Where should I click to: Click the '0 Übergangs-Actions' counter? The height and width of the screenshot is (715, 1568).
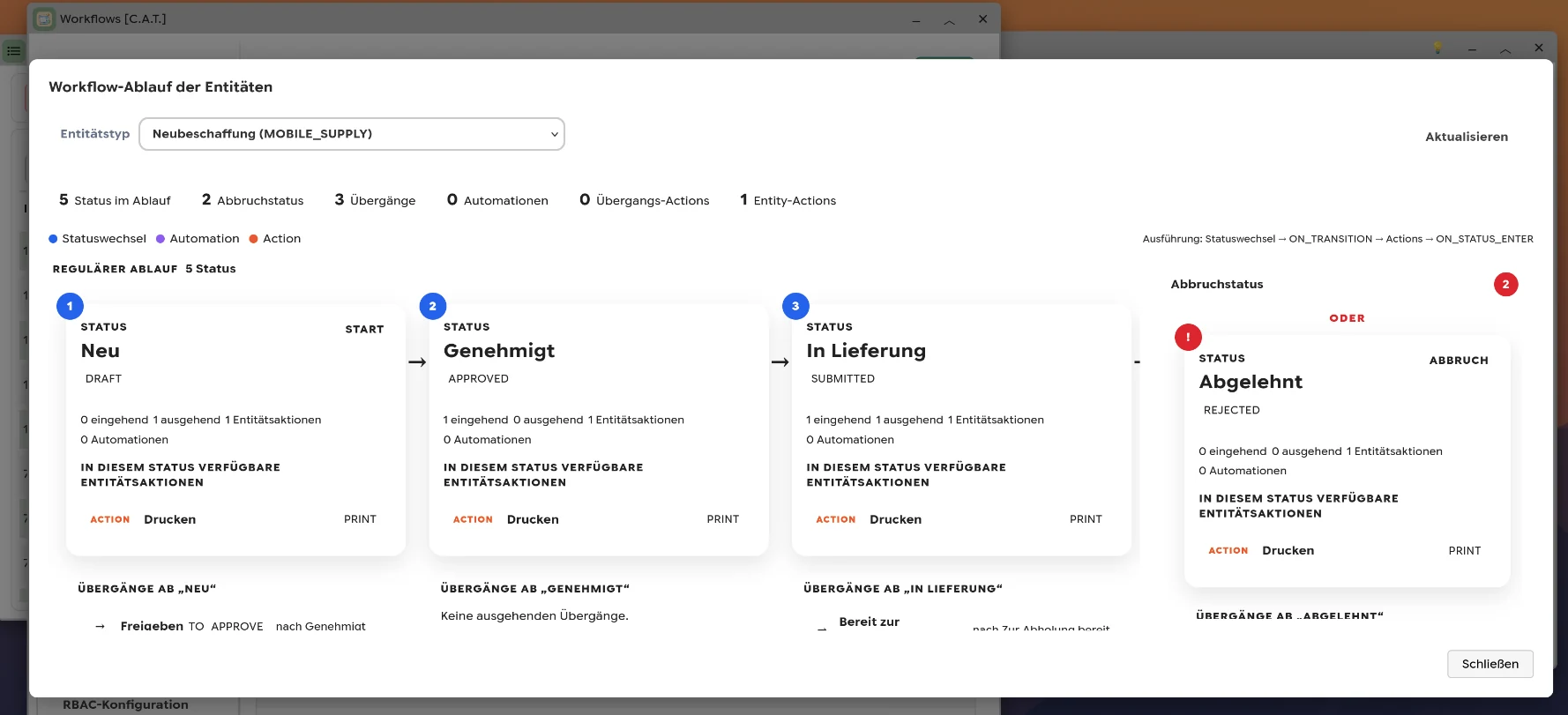644,200
